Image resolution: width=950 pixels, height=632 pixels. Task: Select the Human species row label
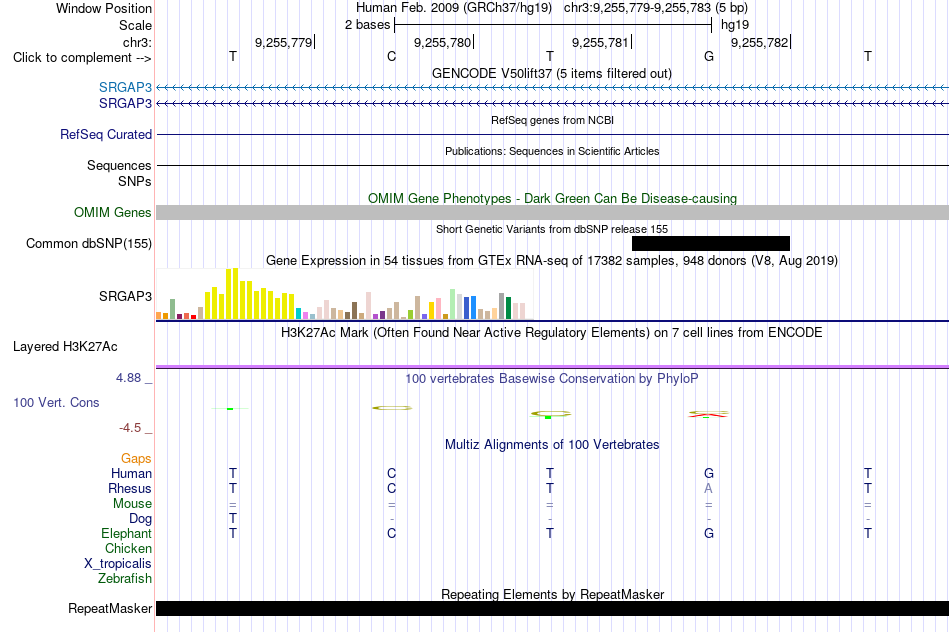coord(131,473)
